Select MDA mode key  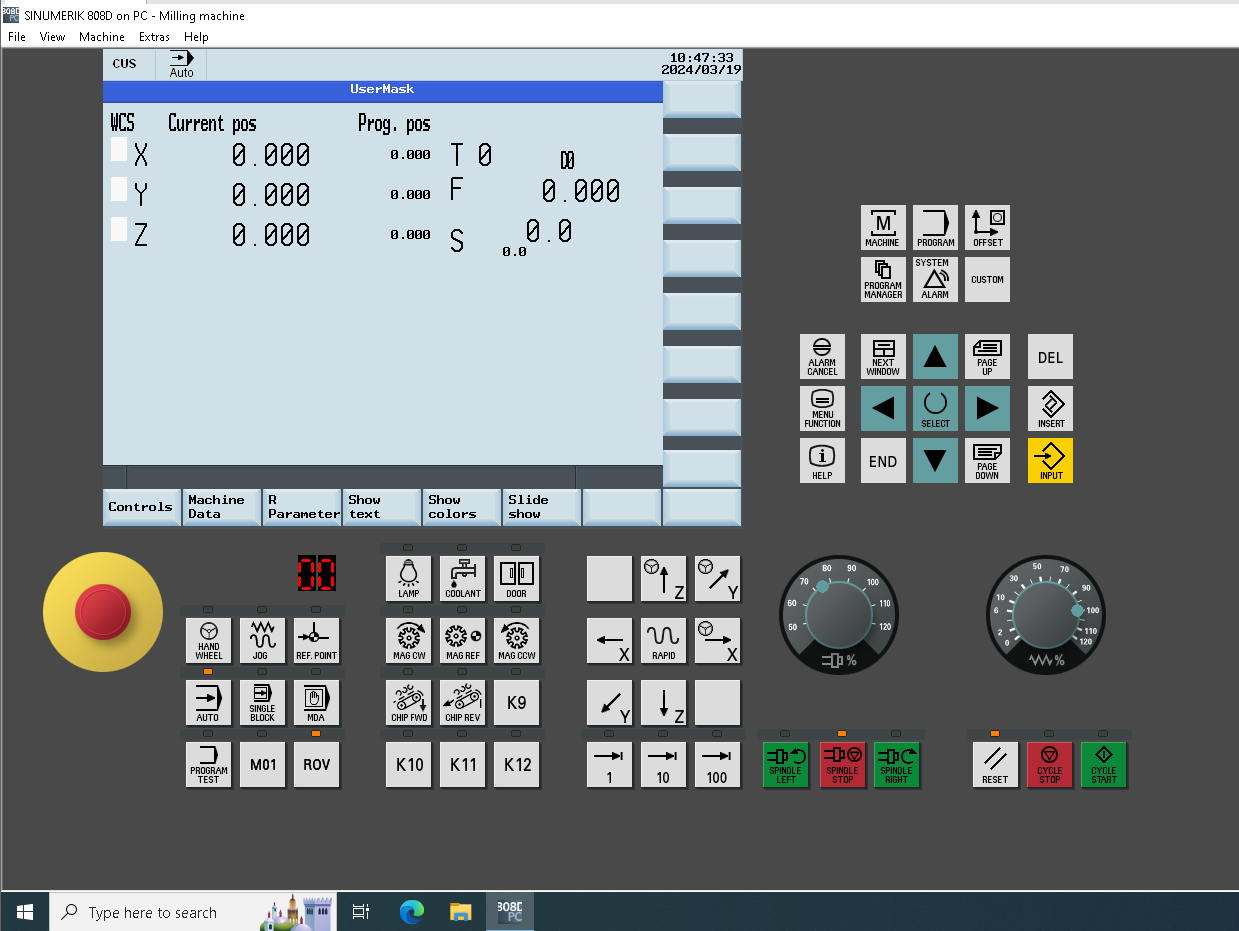316,703
